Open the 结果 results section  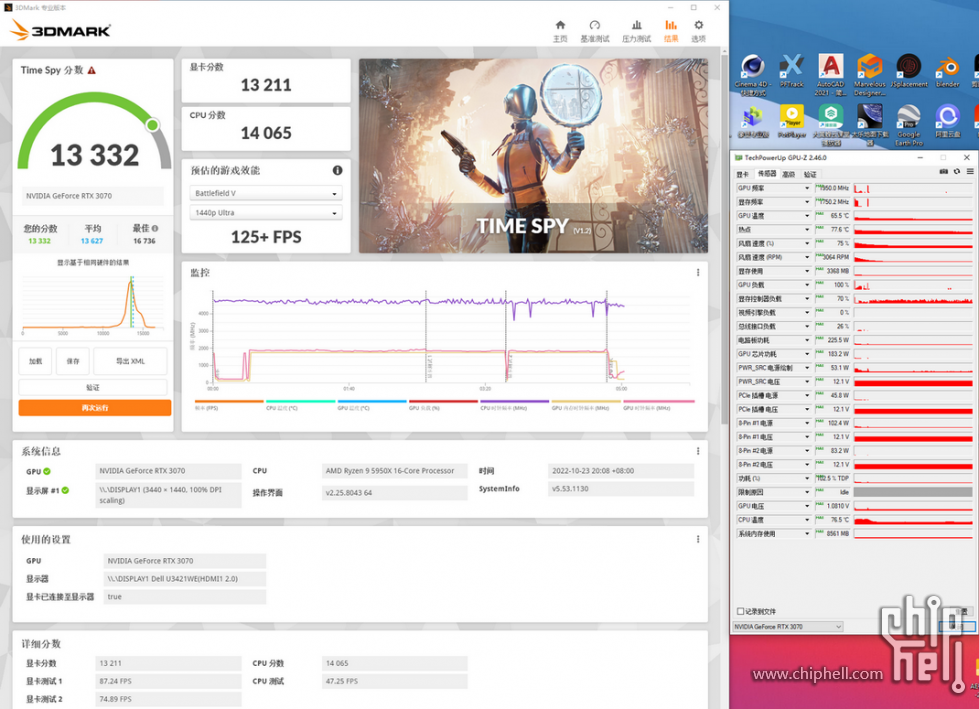(x=671, y=31)
